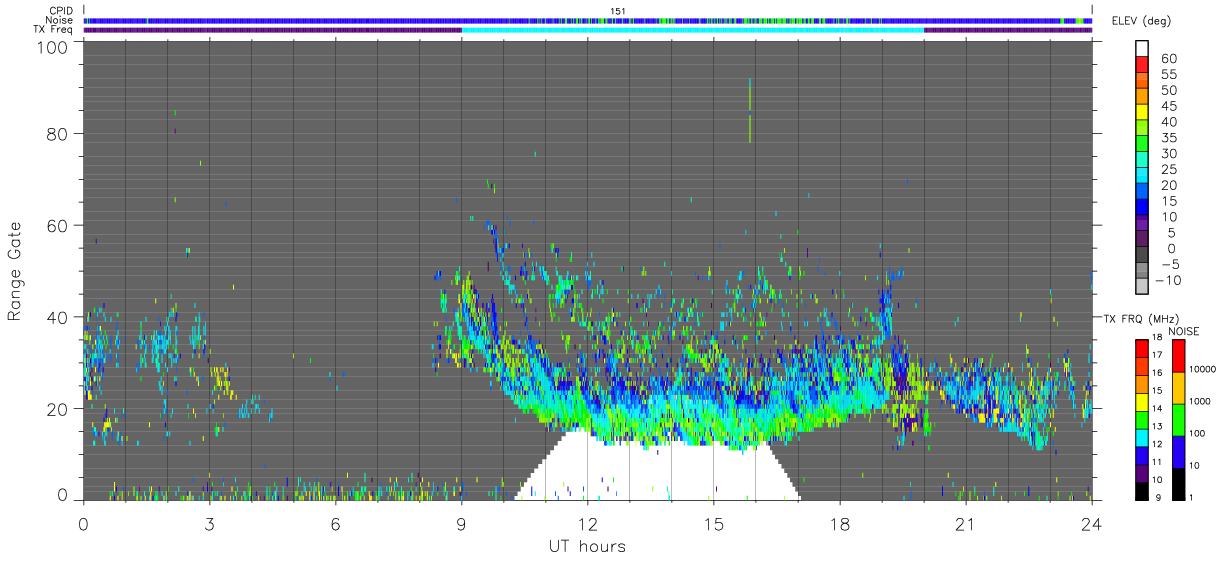
Task: Select the yellow 14–15 MHz TX FRQ swatch
Action: [1142, 401]
